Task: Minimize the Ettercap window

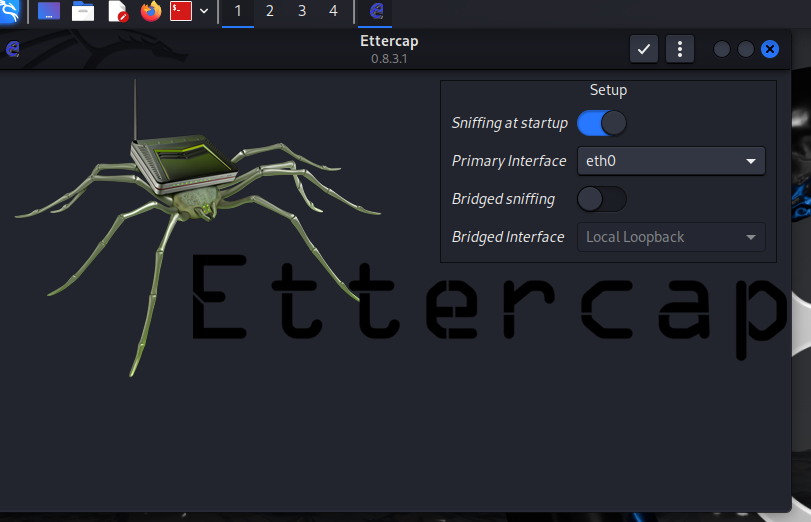Action: click(722, 49)
